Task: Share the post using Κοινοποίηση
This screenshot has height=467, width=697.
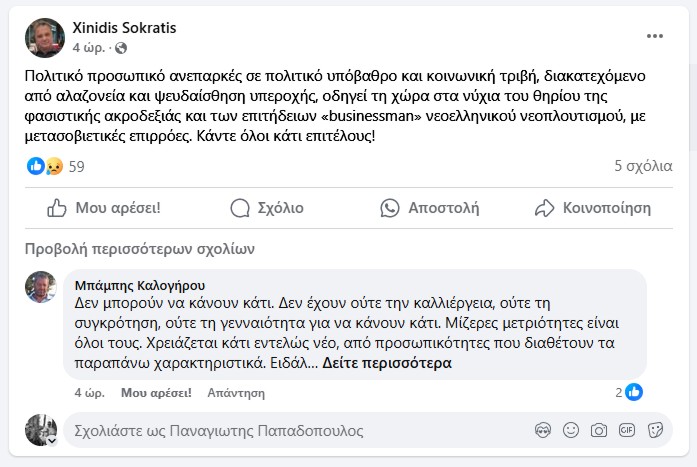Action: 592,208
